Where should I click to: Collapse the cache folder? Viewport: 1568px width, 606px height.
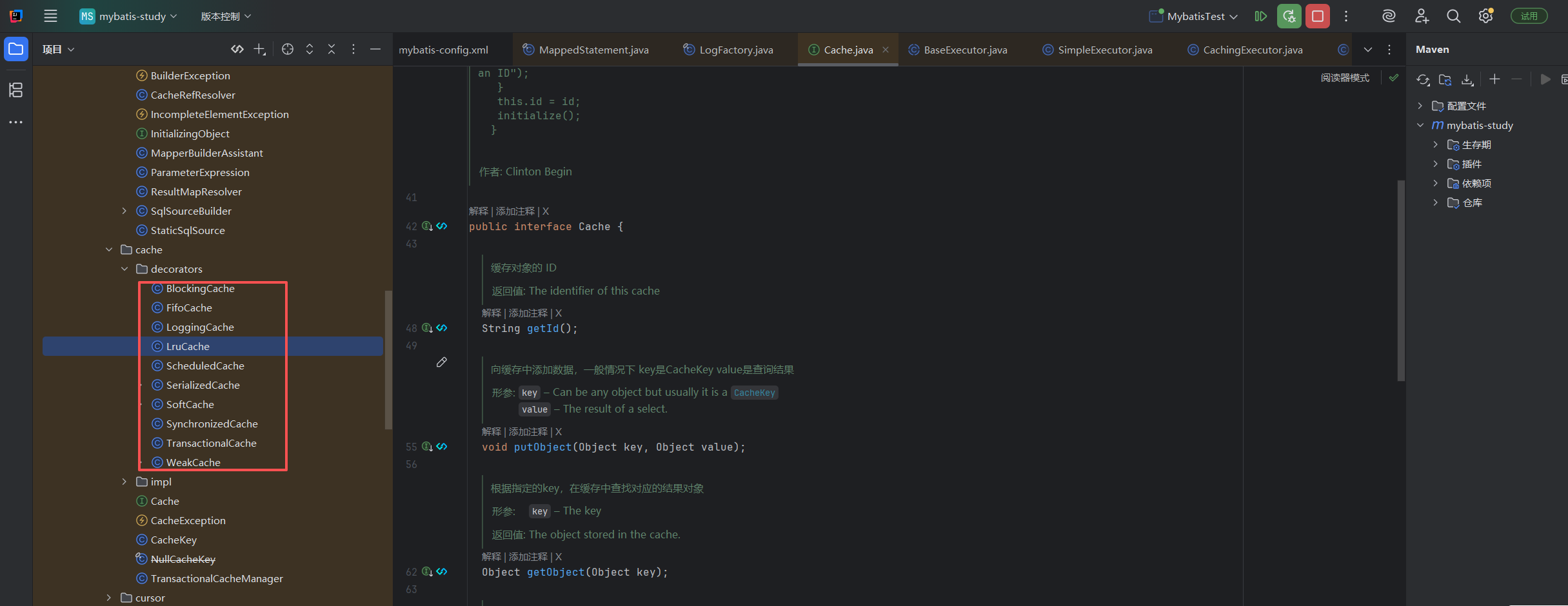(x=109, y=249)
